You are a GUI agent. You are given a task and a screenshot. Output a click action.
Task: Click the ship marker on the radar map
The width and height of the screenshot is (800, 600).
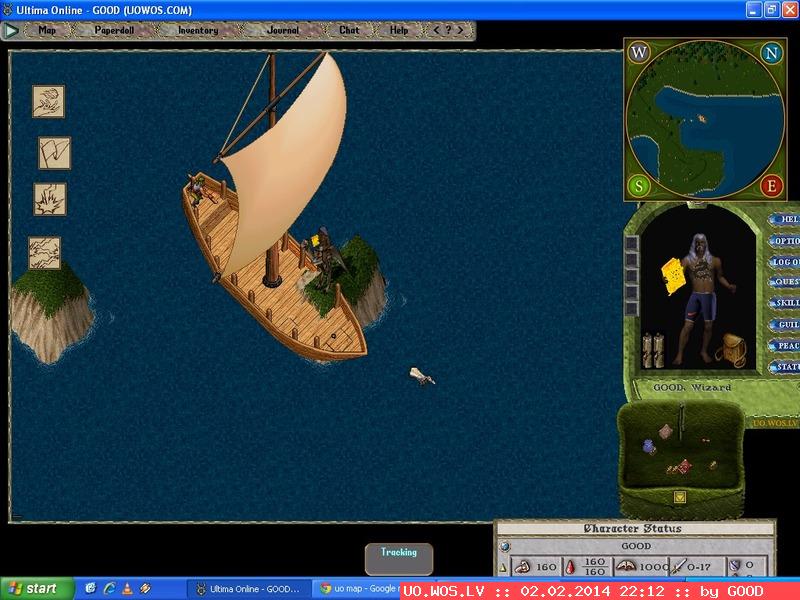pos(702,119)
